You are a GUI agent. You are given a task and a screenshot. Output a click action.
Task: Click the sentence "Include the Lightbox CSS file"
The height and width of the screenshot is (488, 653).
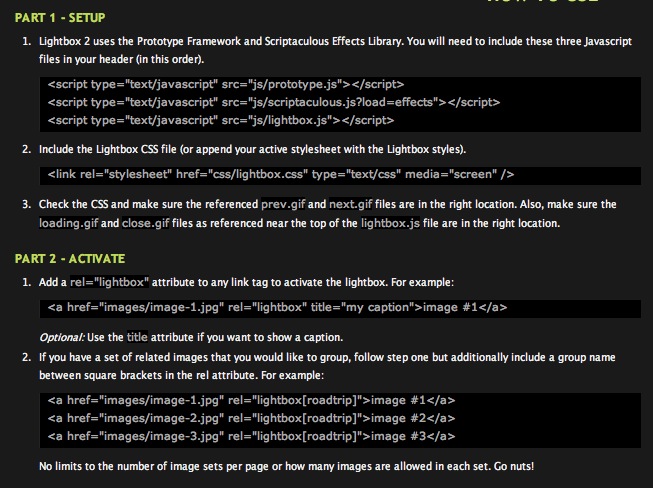click(x=252, y=149)
